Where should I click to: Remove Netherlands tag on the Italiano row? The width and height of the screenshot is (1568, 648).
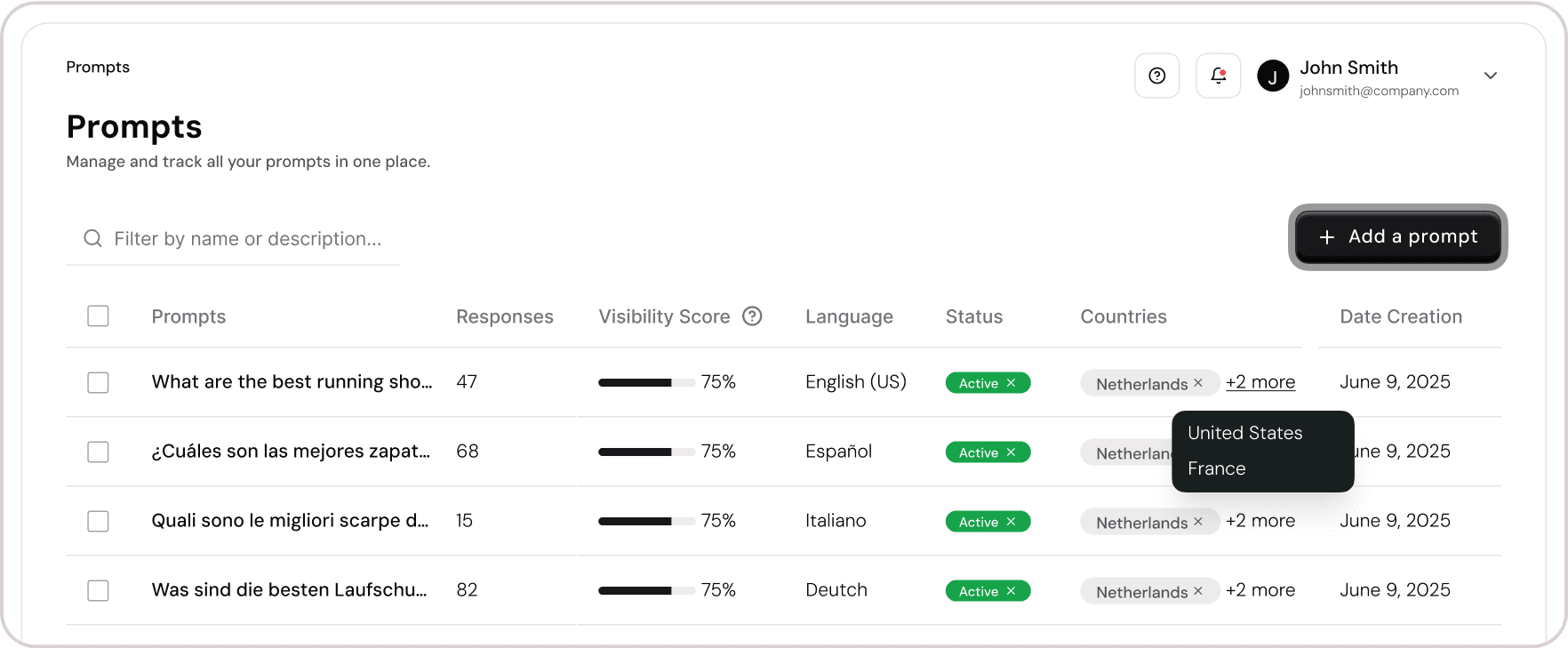tap(1198, 522)
